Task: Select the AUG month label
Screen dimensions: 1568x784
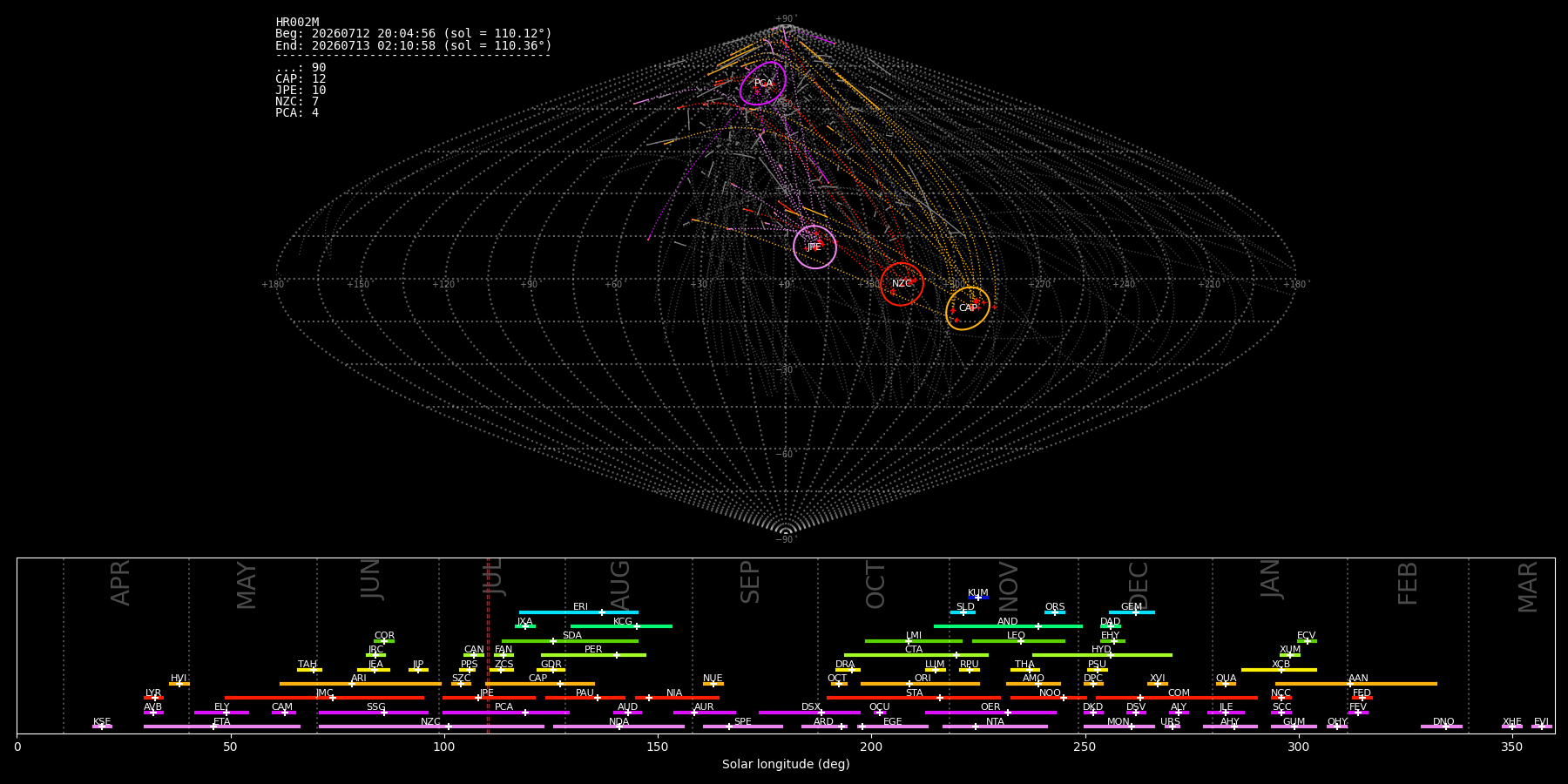Action: click(619, 586)
